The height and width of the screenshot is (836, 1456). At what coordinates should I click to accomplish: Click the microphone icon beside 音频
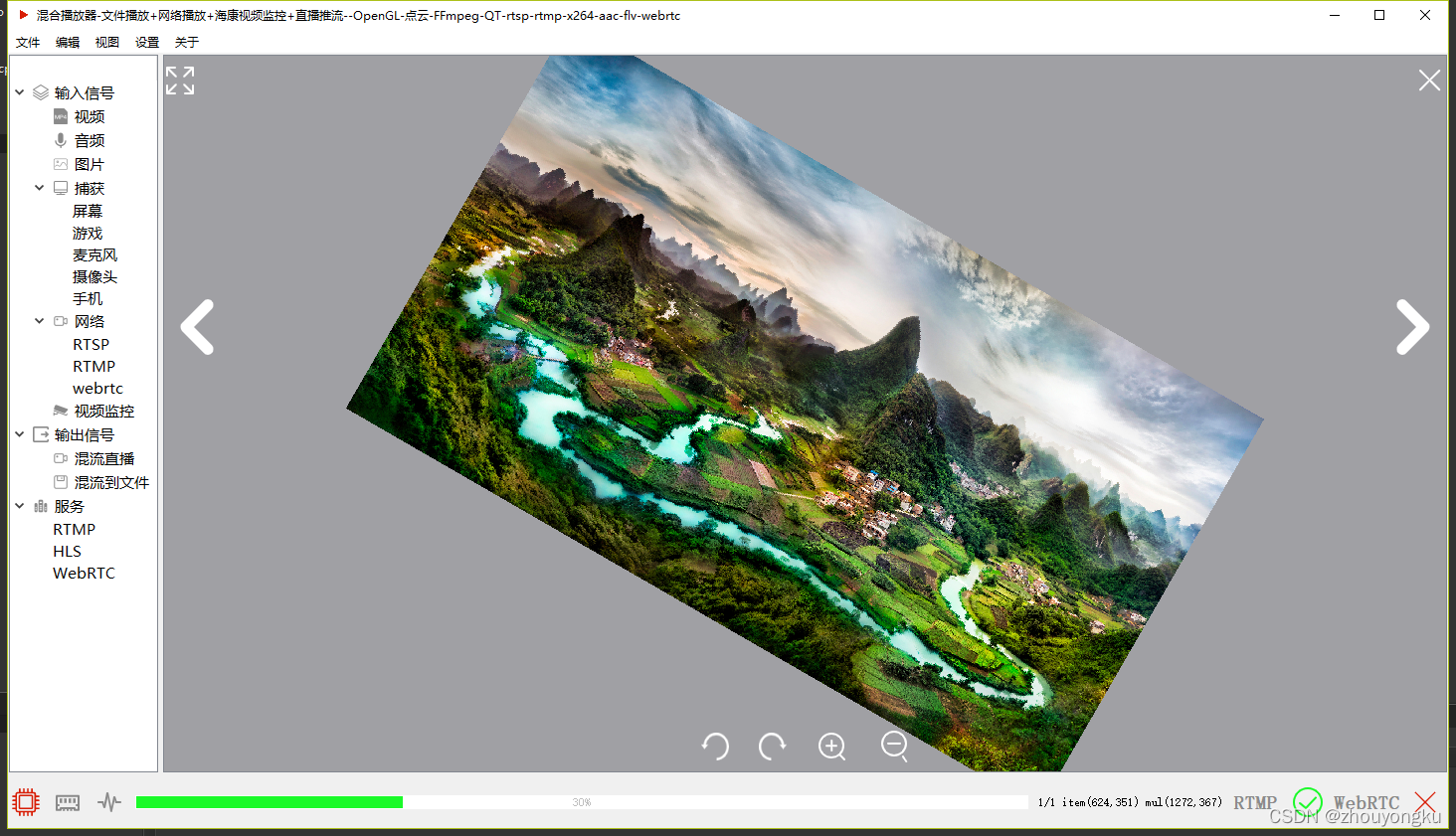(x=61, y=140)
